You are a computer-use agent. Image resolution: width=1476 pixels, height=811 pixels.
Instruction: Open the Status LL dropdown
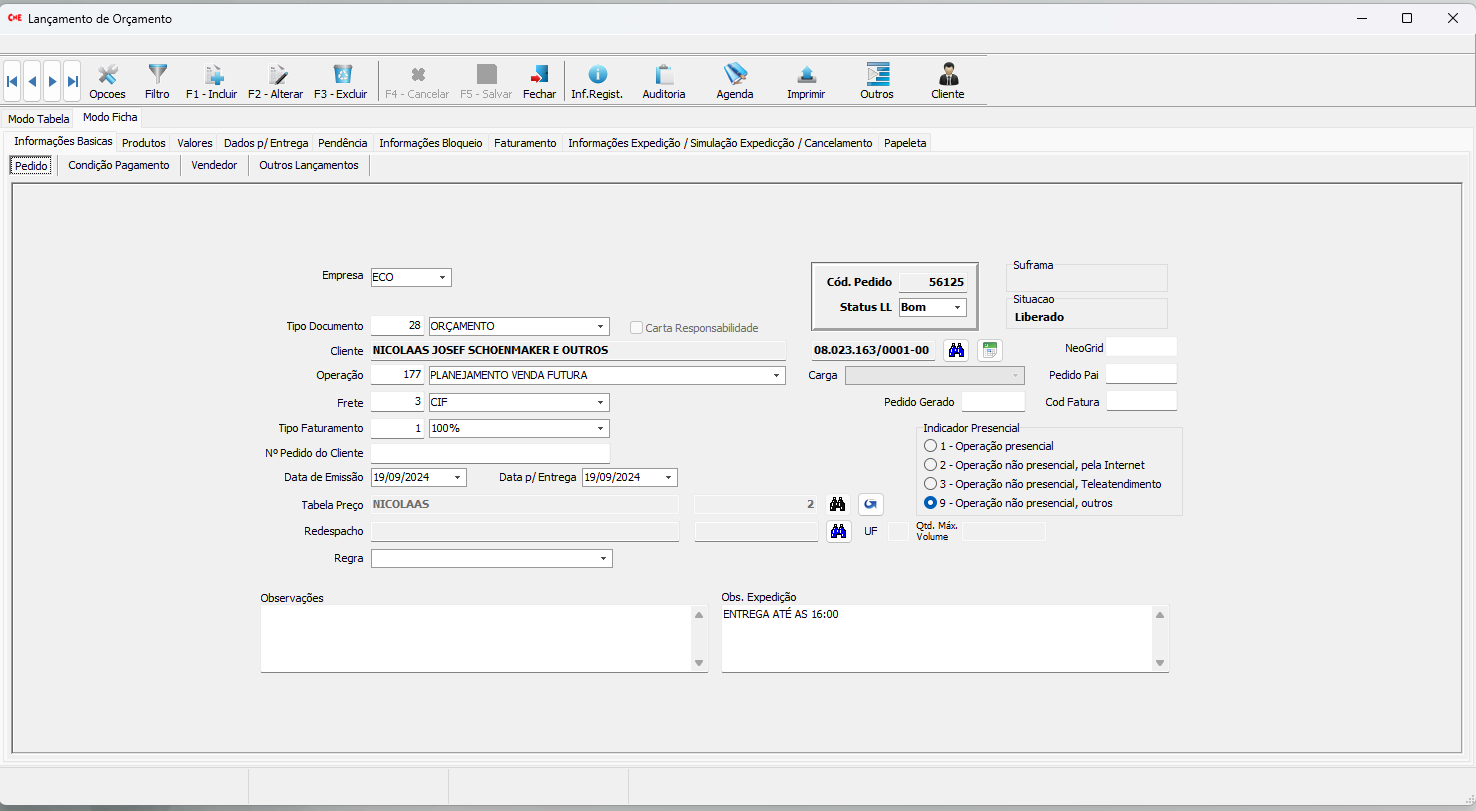pos(957,307)
